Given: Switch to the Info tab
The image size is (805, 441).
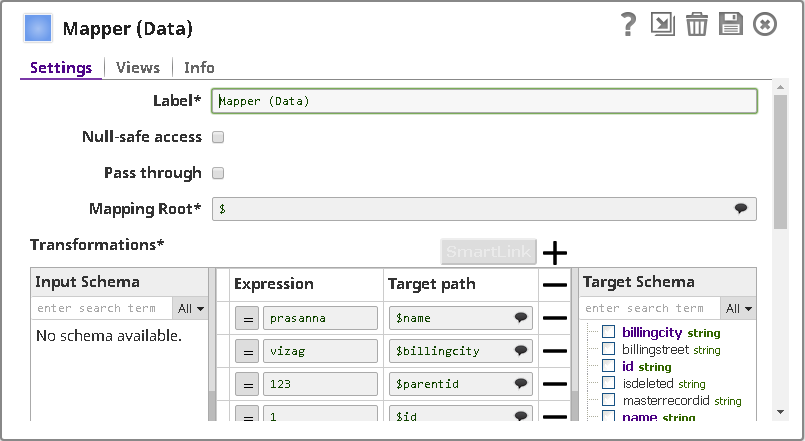Looking at the screenshot, I should [x=199, y=67].
